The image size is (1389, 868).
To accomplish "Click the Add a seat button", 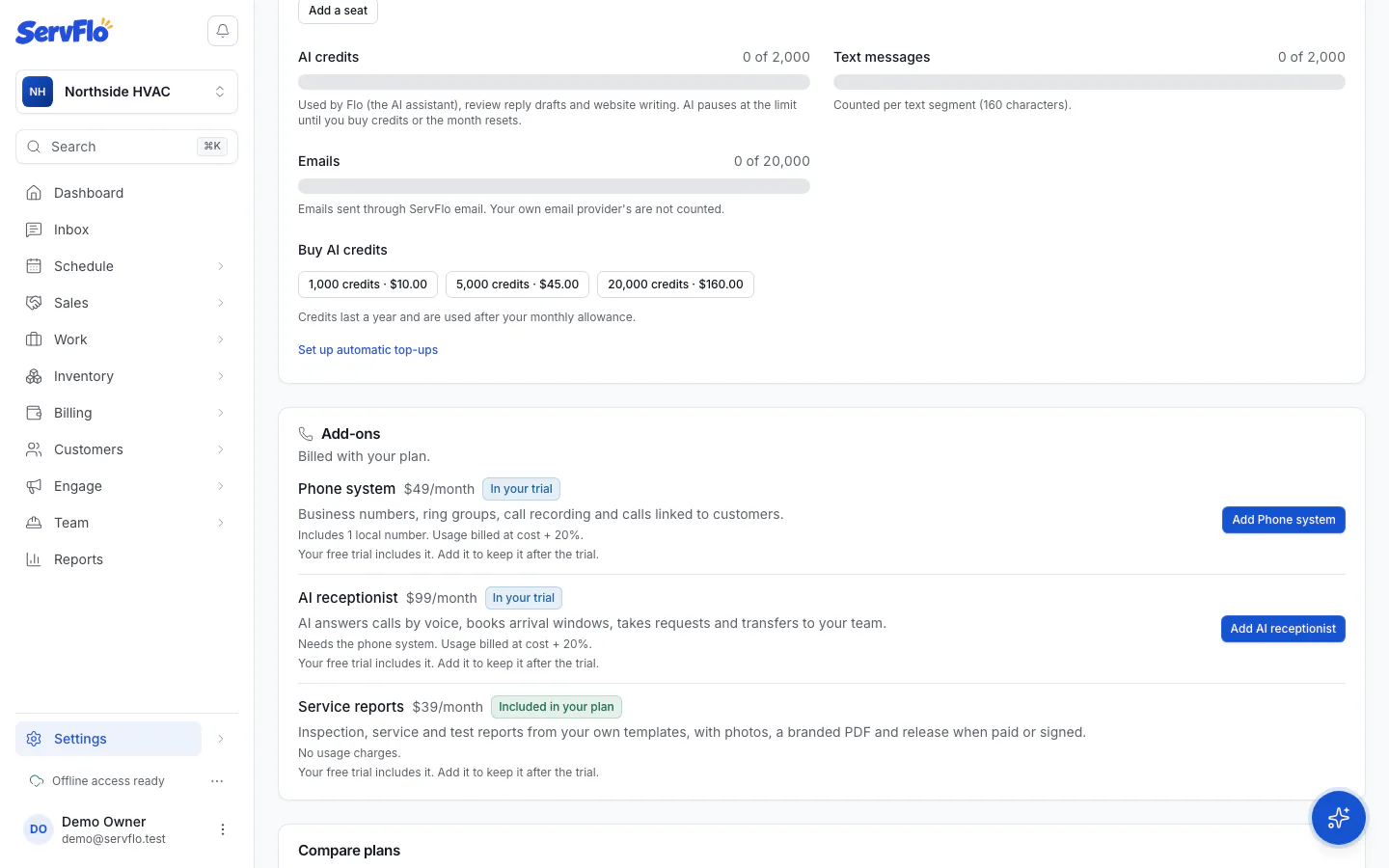I will [x=338, y=11].
